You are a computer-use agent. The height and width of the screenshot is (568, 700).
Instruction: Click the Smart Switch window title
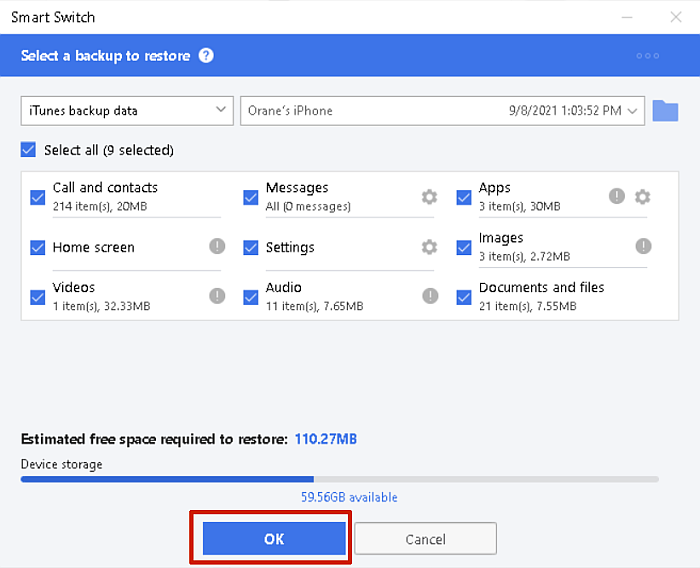pos(53,17)
